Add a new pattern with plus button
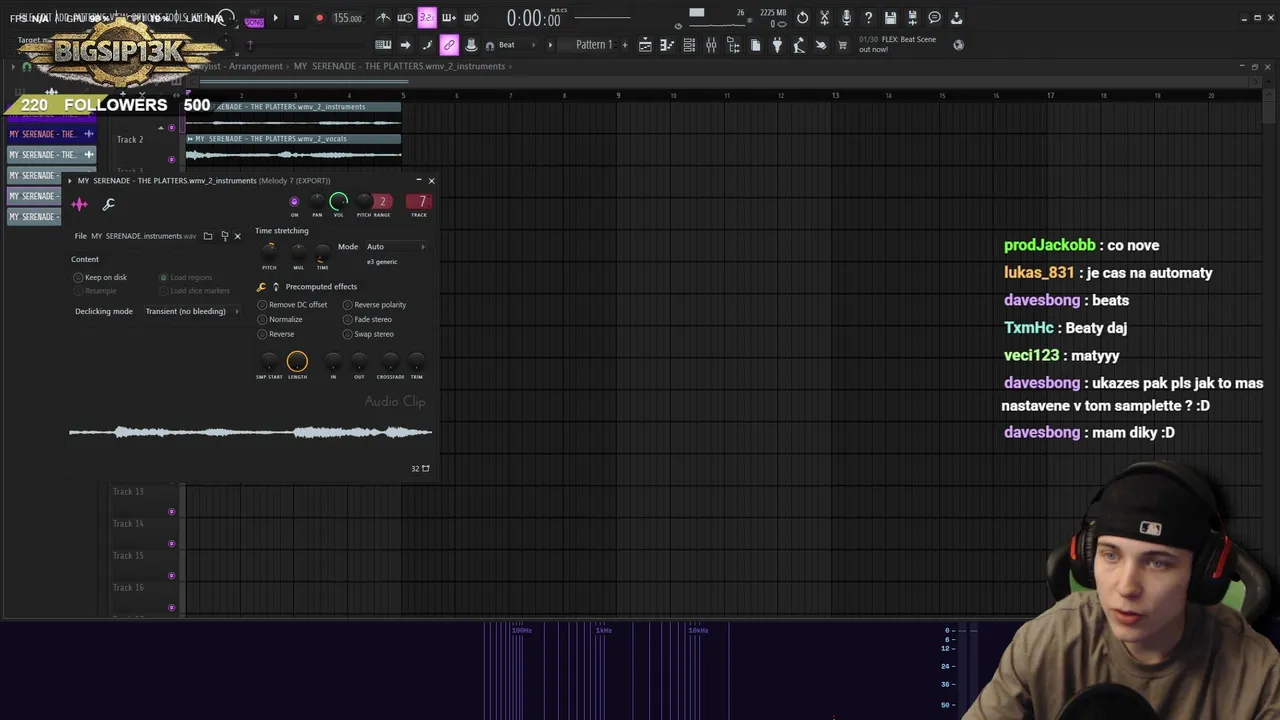This screenshot has width=1280, height=720. coord(625,45)
